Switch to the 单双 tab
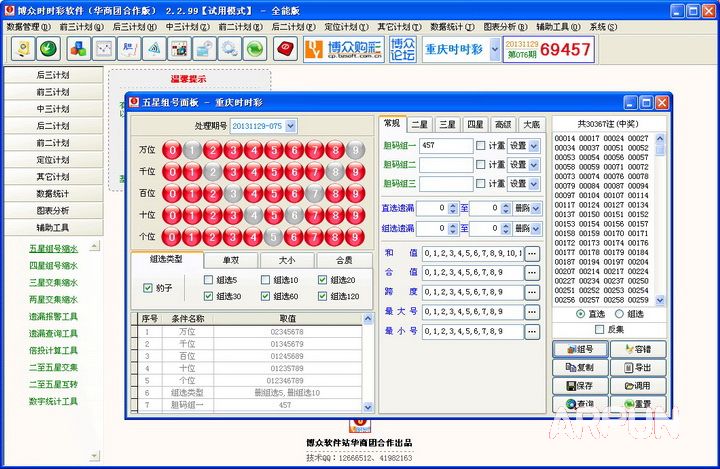Screen dimensions: 720x469 click(x=231, y=260)
